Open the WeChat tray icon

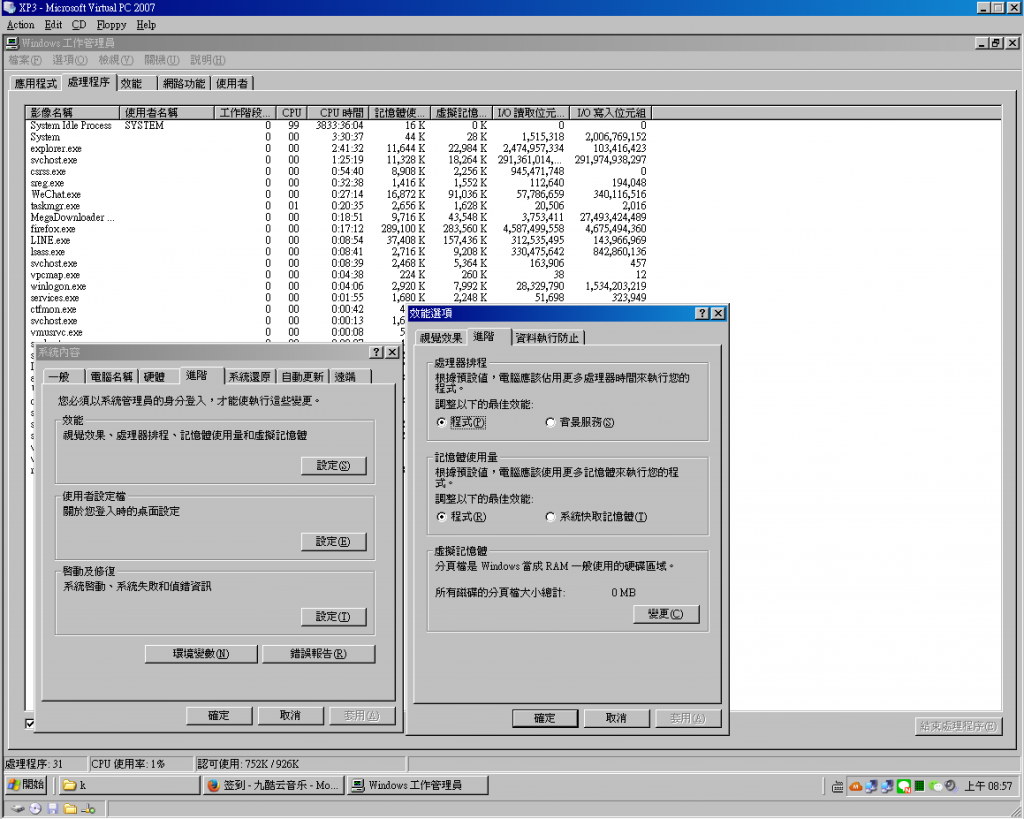(x=936, y=786)
